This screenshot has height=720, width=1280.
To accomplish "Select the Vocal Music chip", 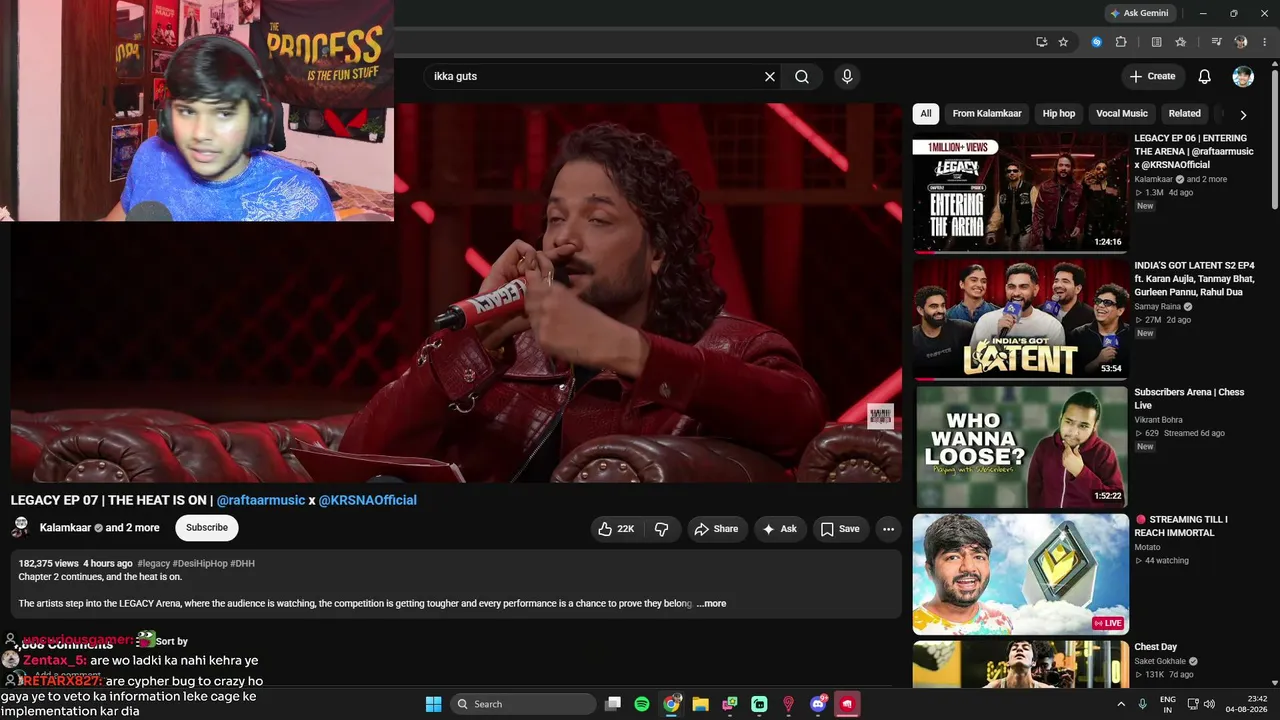I will click(x=1122, y=114).
